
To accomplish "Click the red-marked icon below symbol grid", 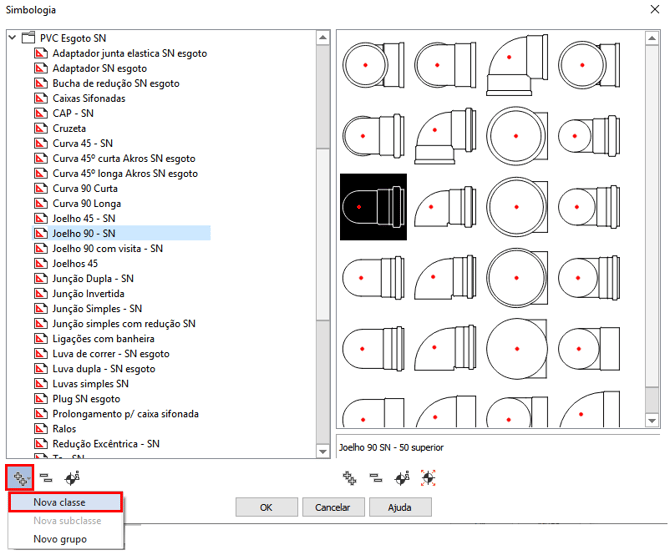I will coord(429,478).
